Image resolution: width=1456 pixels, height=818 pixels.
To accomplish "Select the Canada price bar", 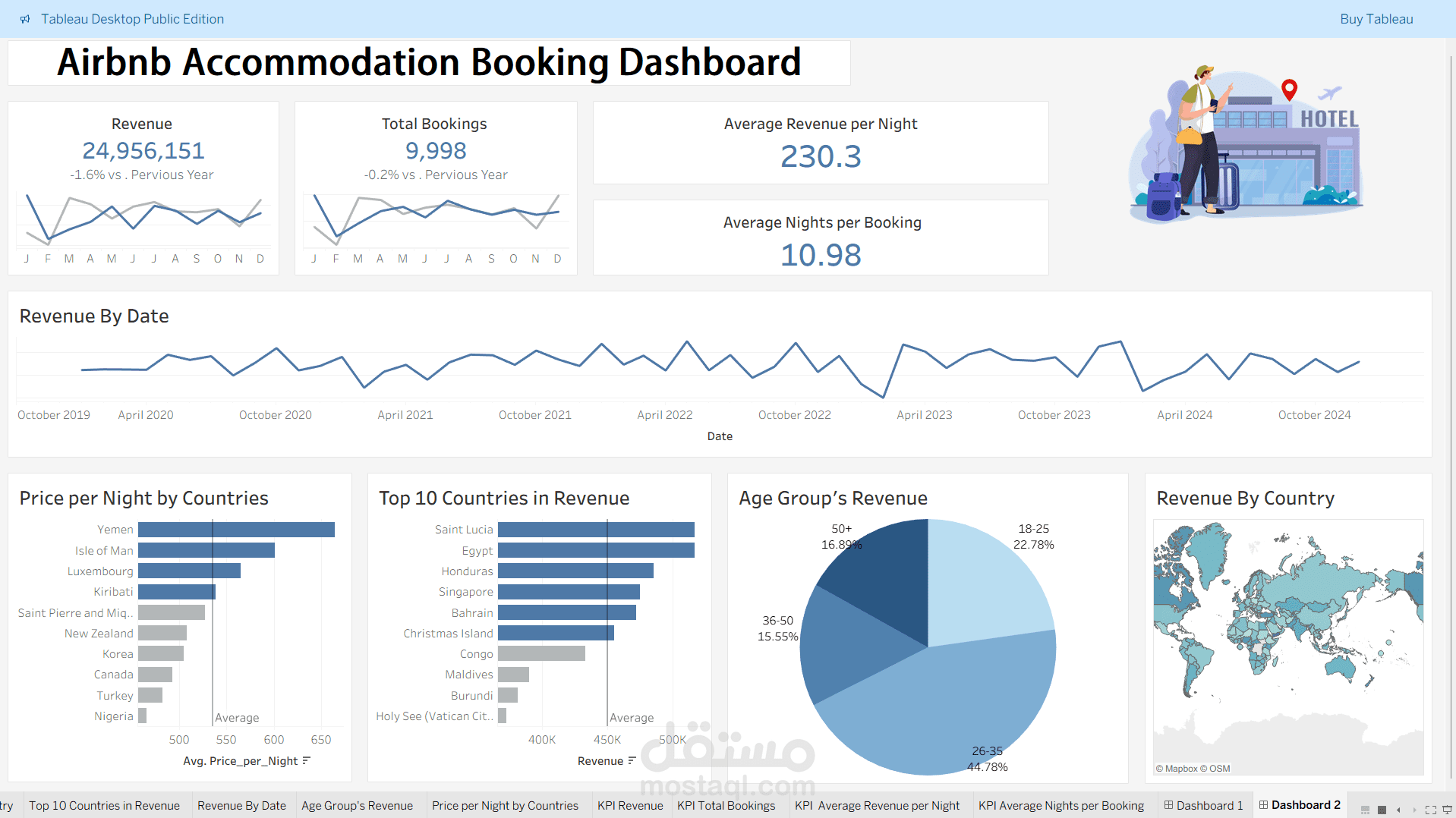I will tap(155, 675).
